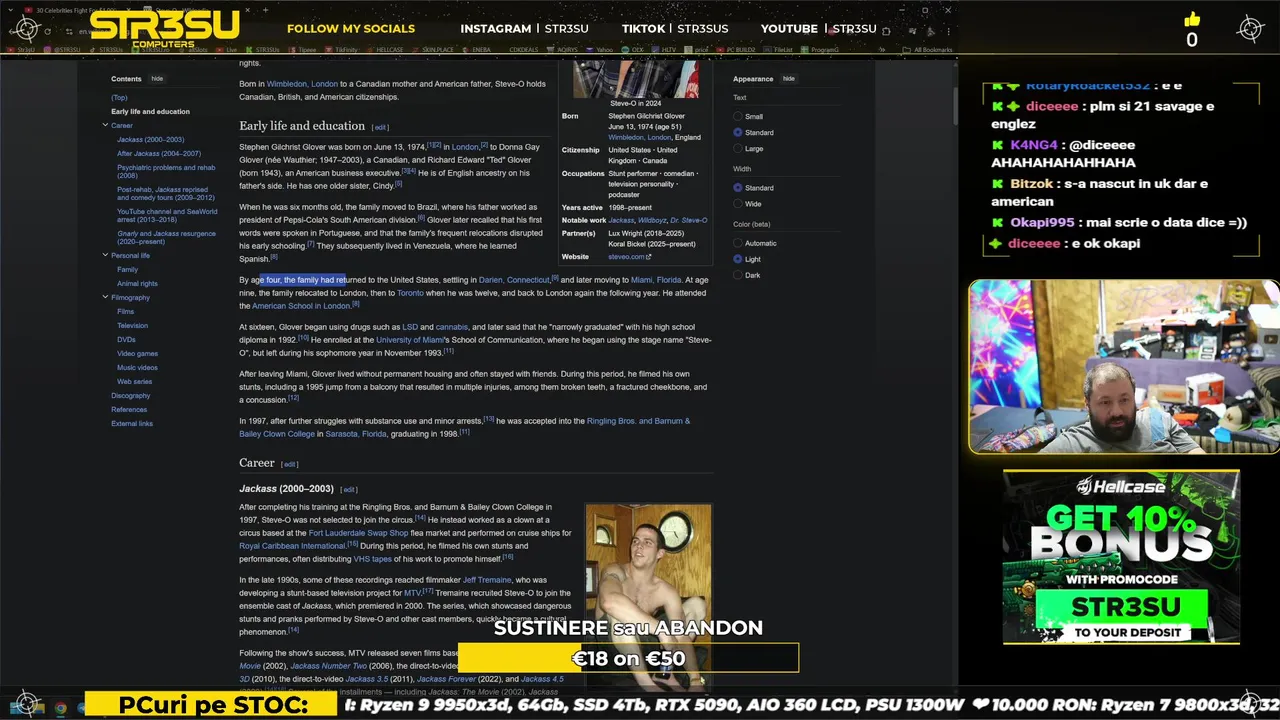Open Dr. Steve-O link in infobox
The image size is (1280, 720).
point(689,220)
